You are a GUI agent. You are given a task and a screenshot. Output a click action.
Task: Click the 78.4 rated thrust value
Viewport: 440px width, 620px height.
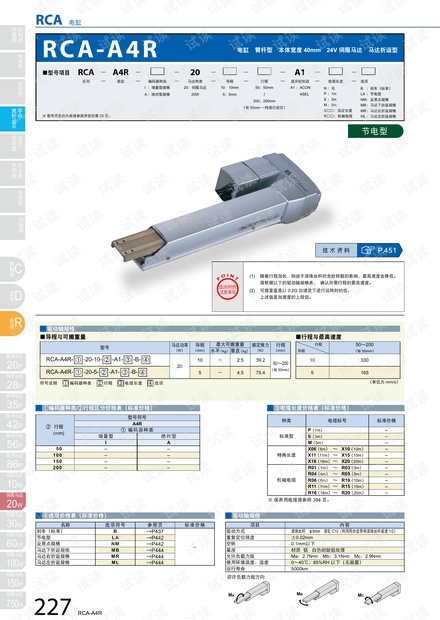coord(260,372)
